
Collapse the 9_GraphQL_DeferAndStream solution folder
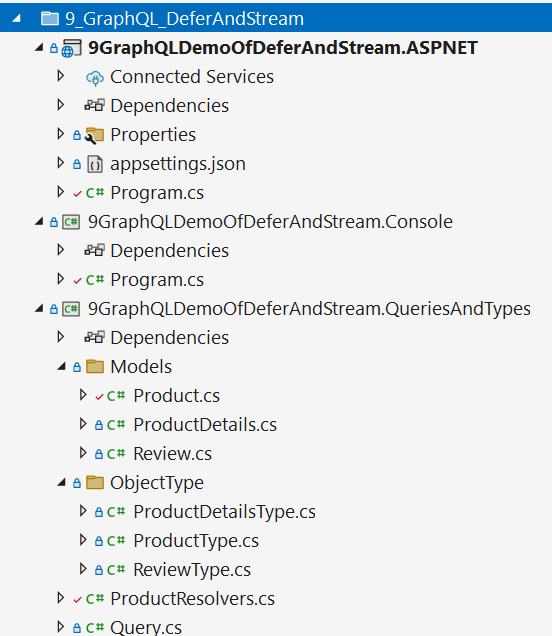point(16,18)
